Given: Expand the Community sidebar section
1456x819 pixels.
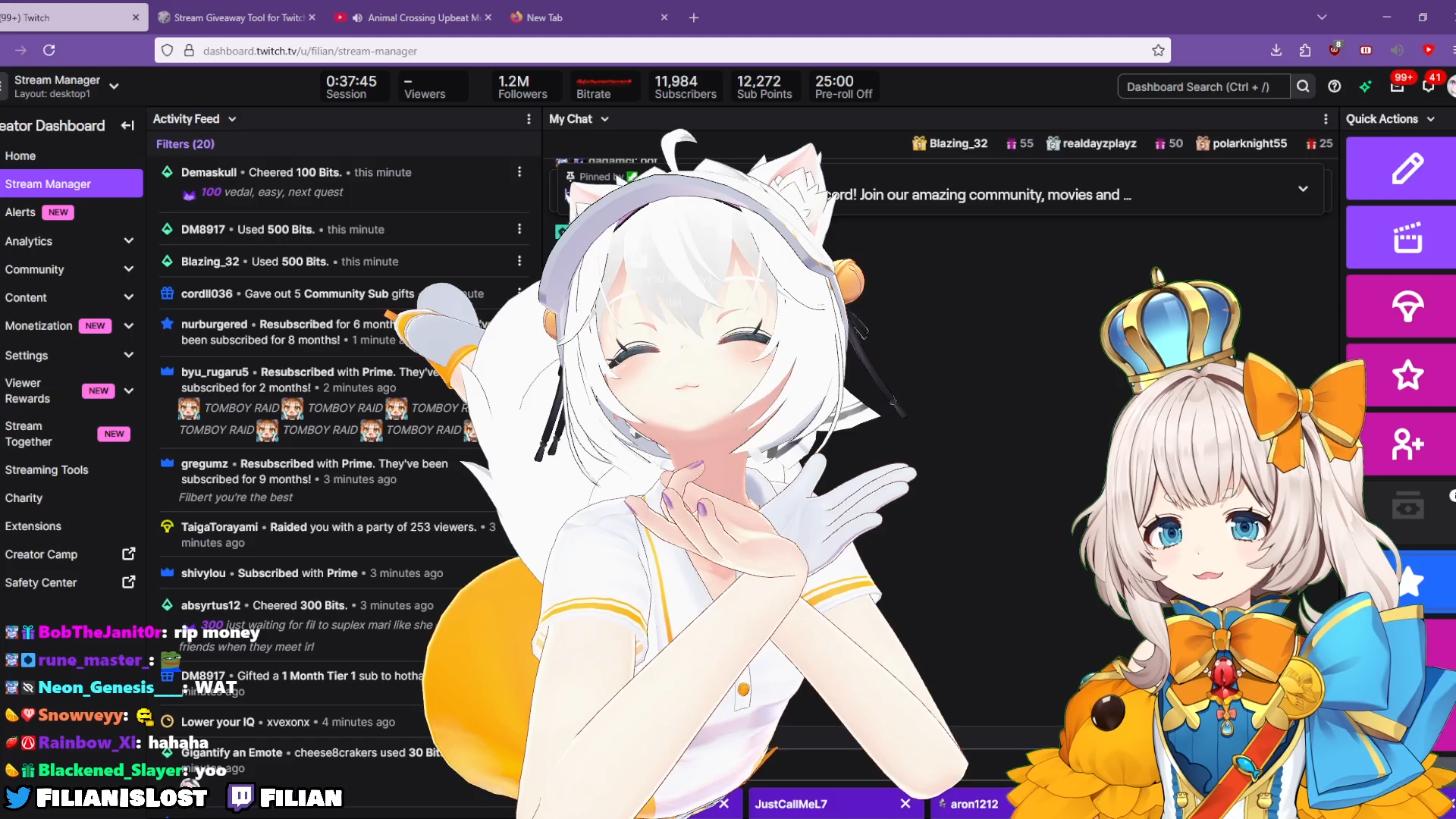Looking at the screenshot, I should pyautogui.click(x=128, y=269).
